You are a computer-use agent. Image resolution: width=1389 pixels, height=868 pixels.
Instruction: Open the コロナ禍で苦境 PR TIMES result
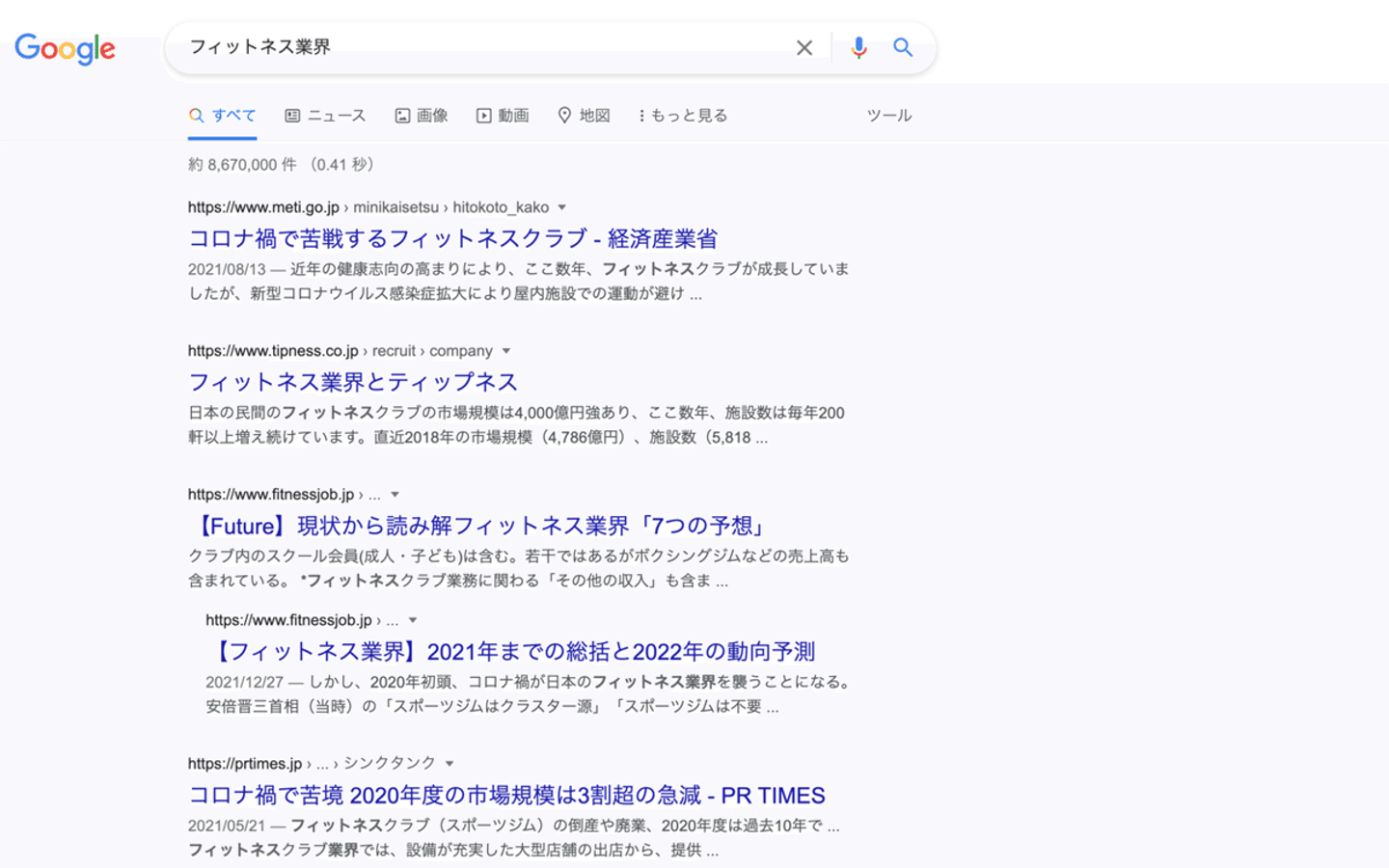click(506, 795)
